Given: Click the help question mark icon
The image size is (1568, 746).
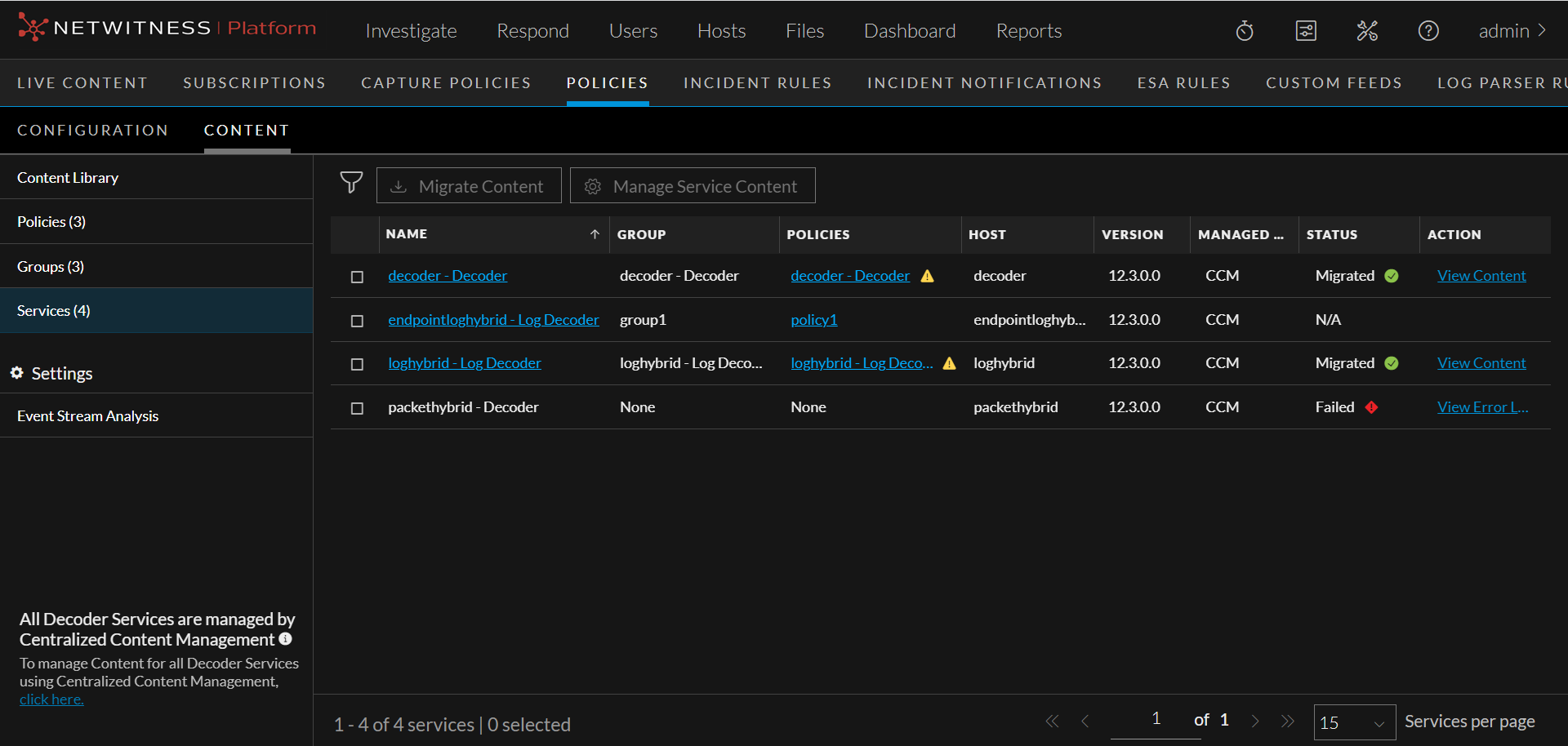Looking at the screenshot, I should [x=1428, y=31].
